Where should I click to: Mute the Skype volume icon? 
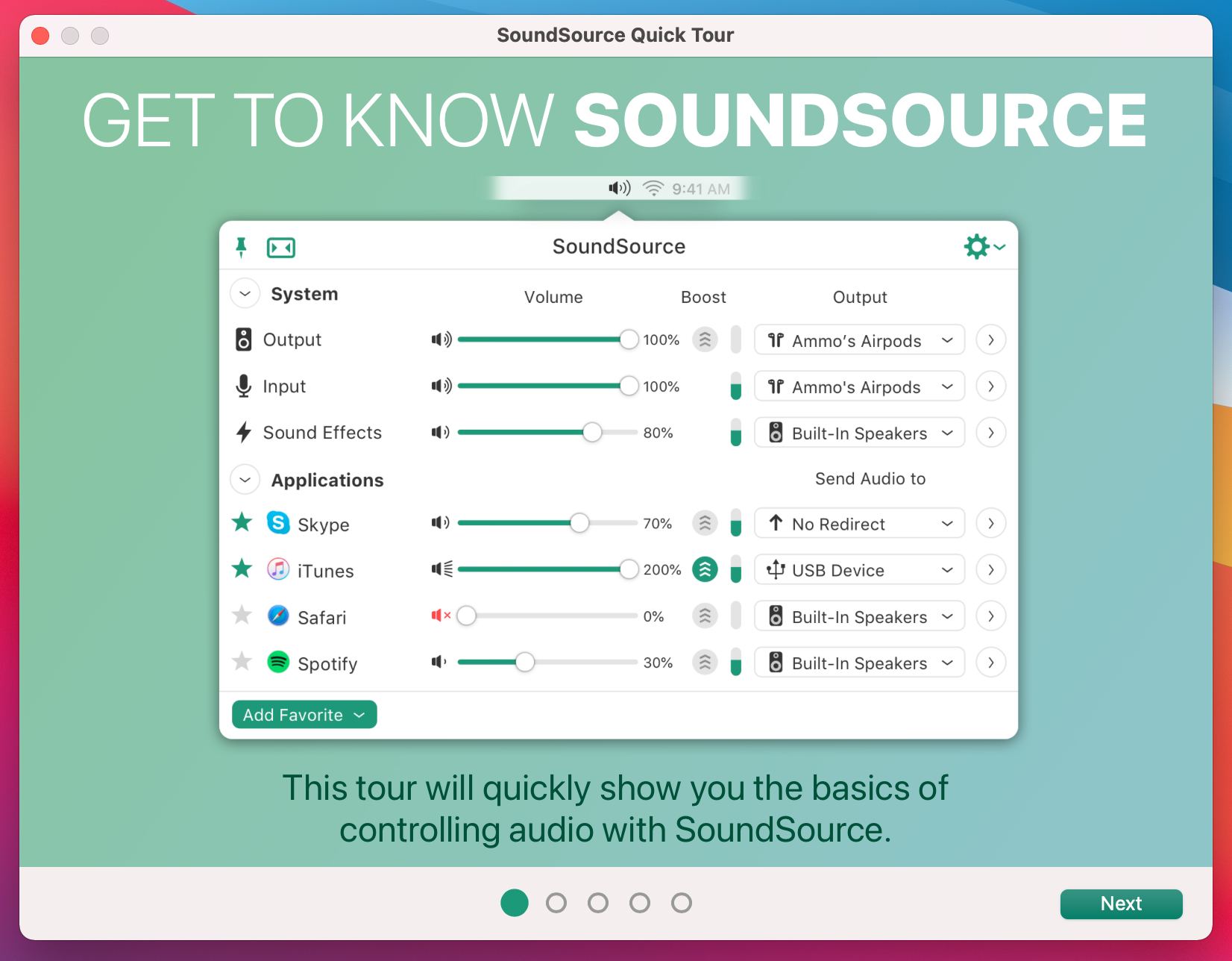click(x=441, y=523)
